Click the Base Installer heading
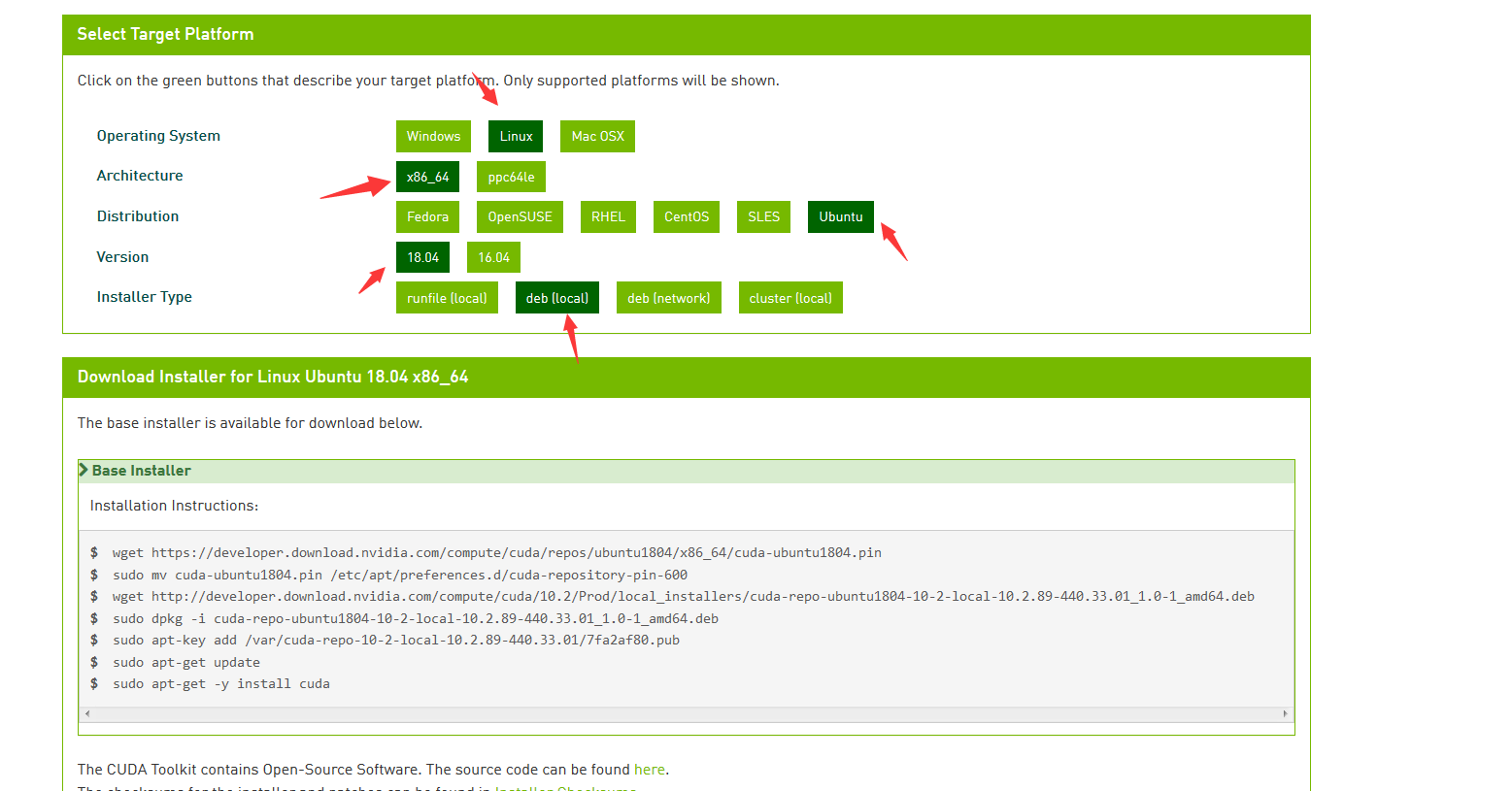The width and height of the screenshot is (1512, 791). (142, 471)
